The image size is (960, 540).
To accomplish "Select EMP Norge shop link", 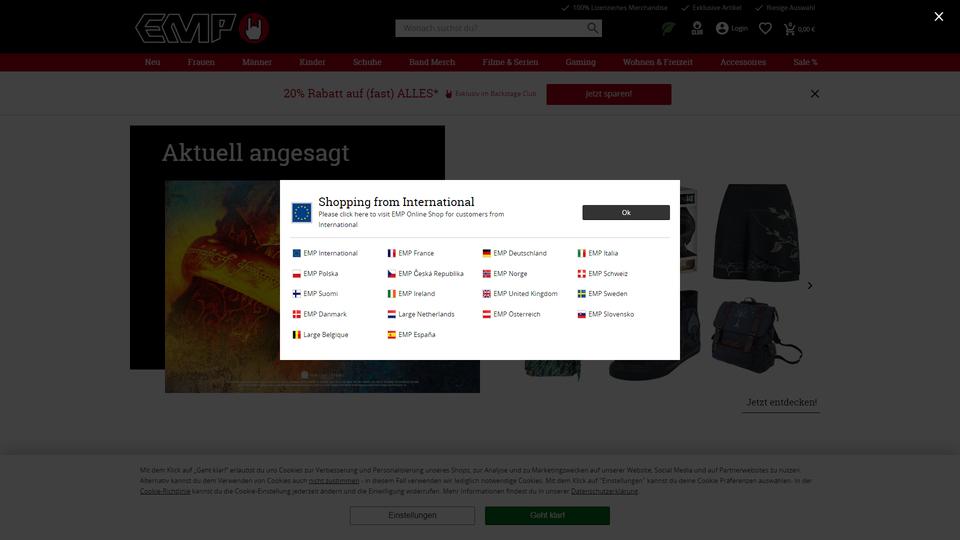I will coord(504,274).
